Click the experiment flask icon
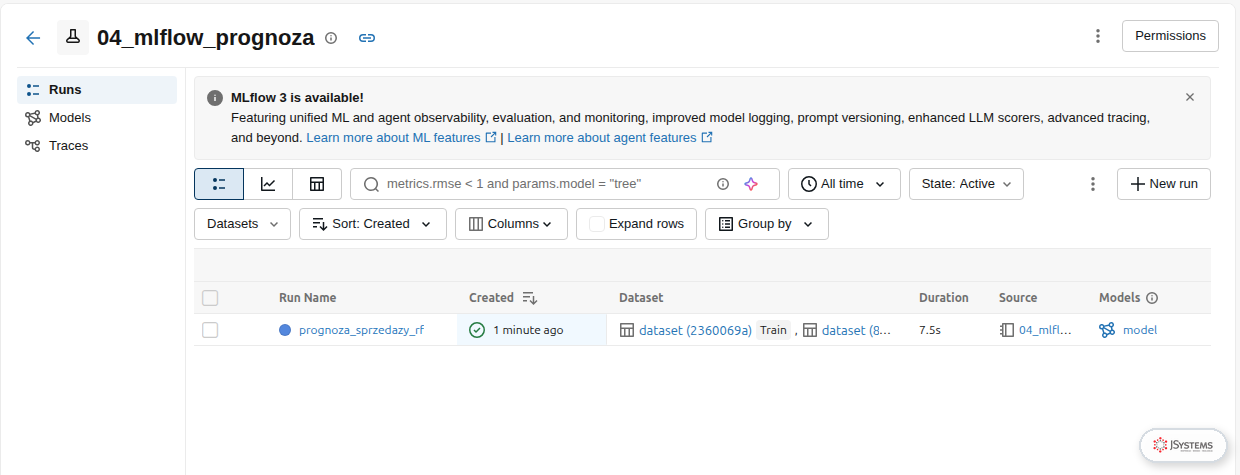 (72, 37)
